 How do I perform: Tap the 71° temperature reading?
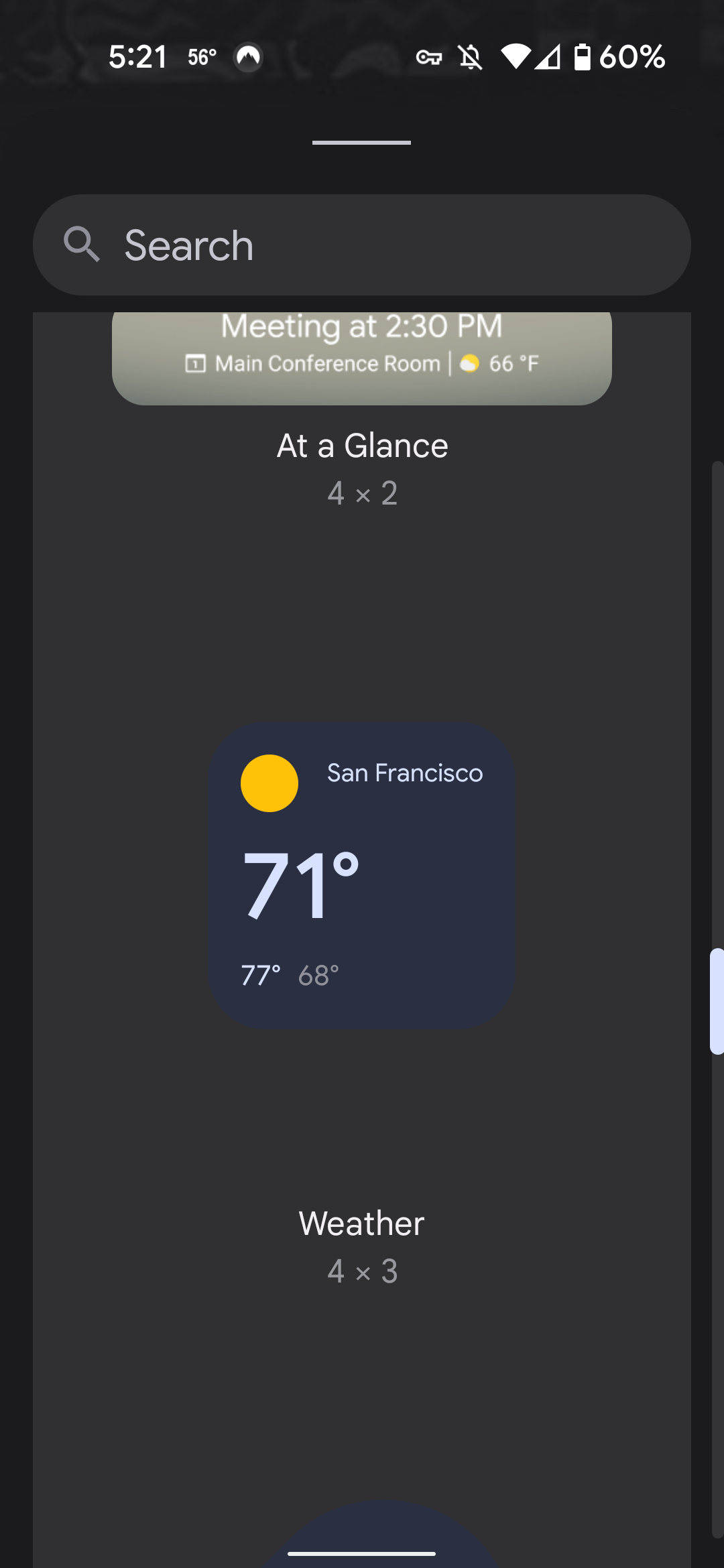[x=301, y=885]
